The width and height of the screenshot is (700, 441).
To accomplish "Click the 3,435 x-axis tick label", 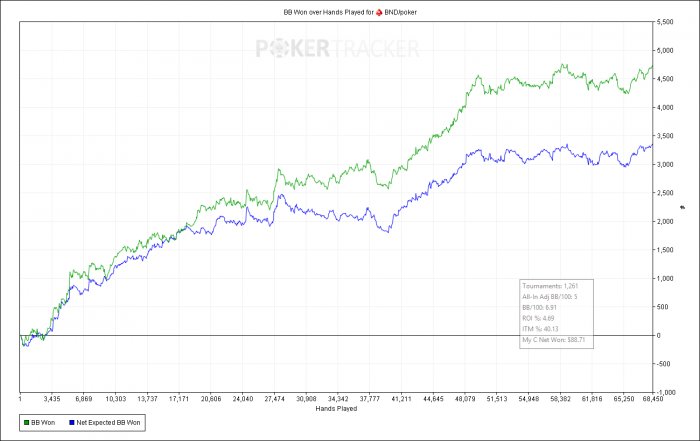I will (52, 399).
